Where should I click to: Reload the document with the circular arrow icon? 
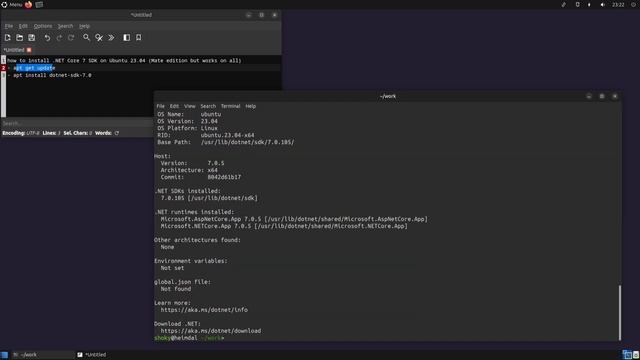[x=71, y=38]
